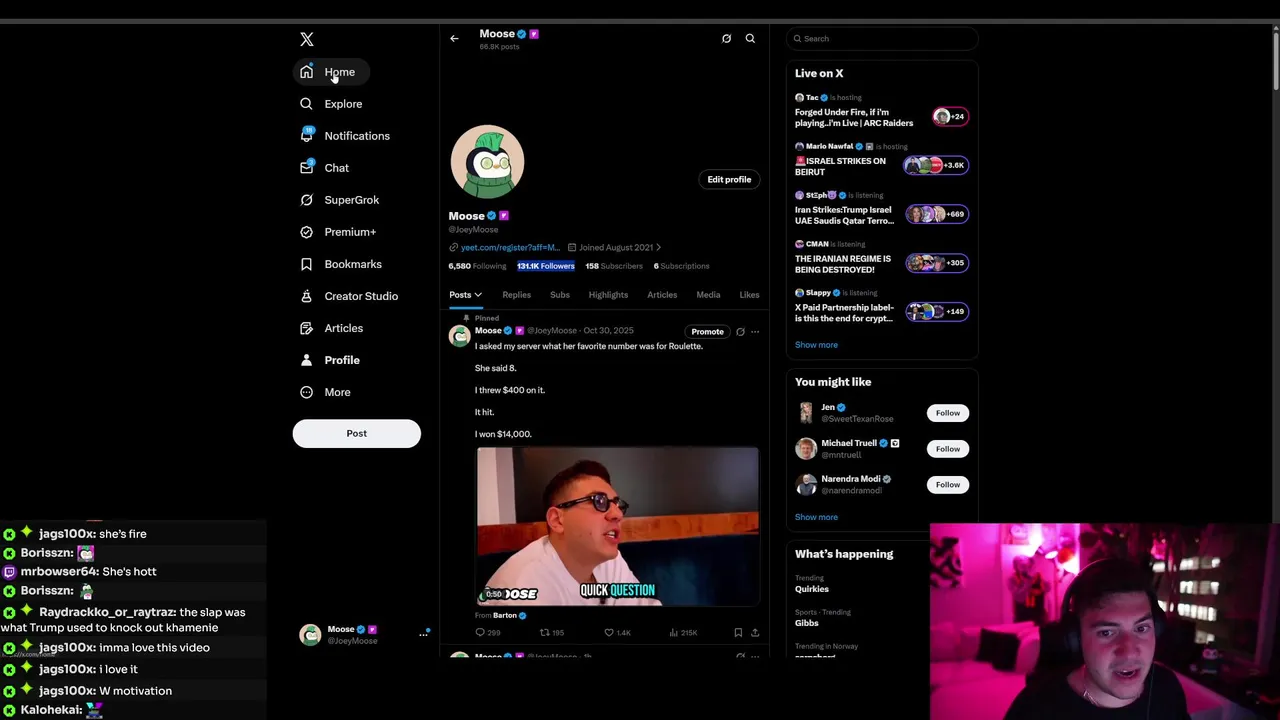Follow Narendra Modi
1280x720 pixels.
[x=948, y=485]
